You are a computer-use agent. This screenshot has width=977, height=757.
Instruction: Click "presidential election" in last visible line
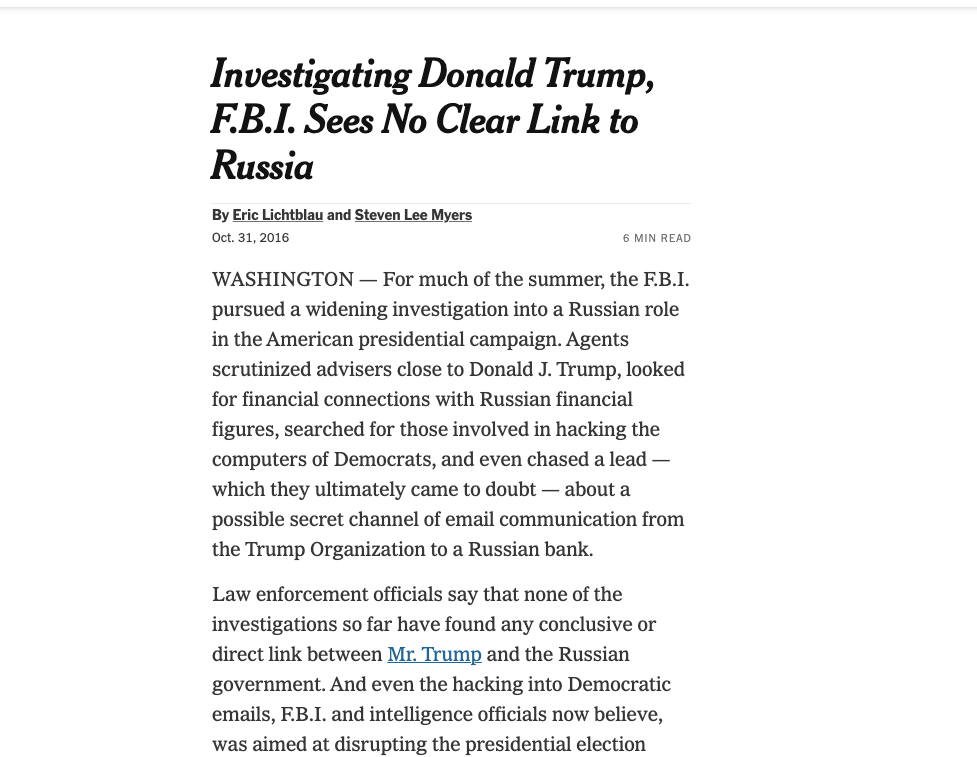(555, 745)
